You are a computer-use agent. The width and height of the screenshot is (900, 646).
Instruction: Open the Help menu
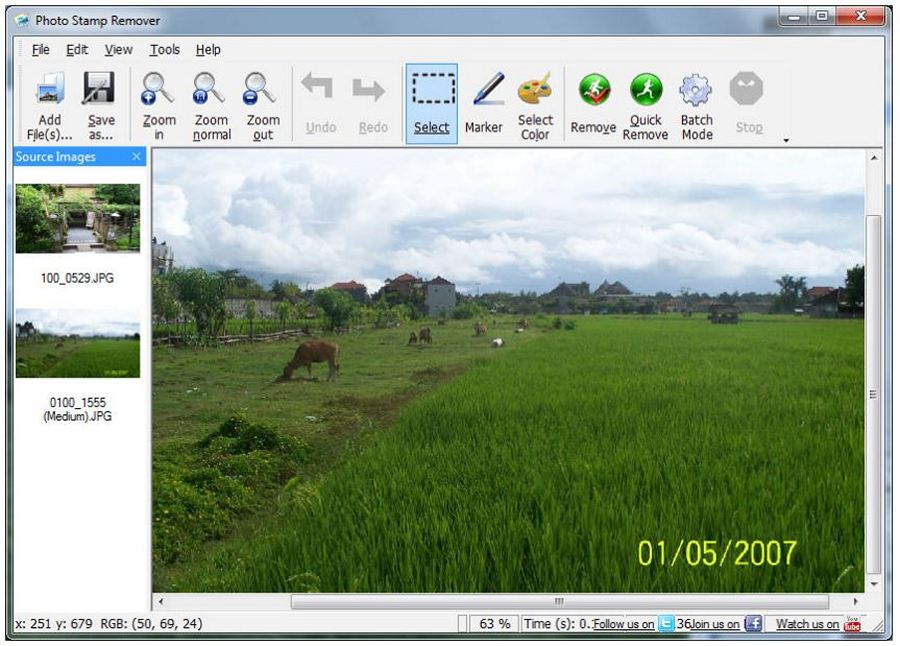pyautogui.click(x=208, y=50)
